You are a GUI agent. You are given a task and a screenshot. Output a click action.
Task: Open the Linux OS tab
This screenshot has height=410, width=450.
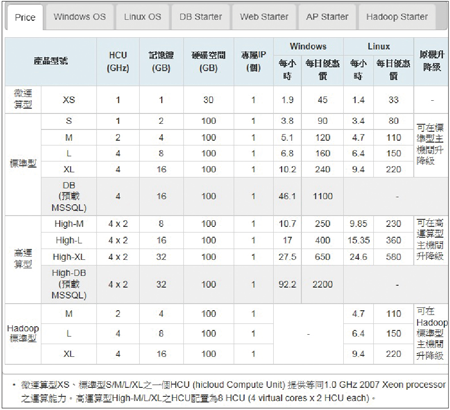[x=142, y=17]
